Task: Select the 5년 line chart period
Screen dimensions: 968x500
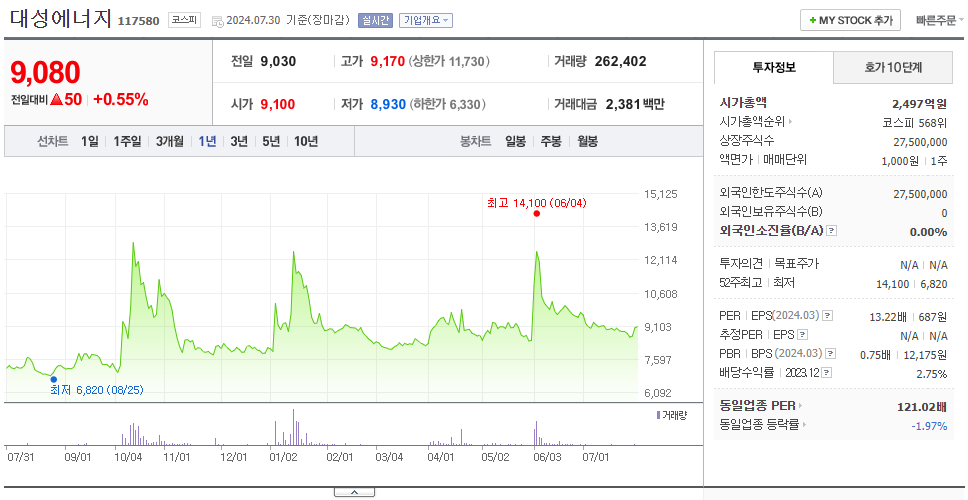Action: pos(271,141)
